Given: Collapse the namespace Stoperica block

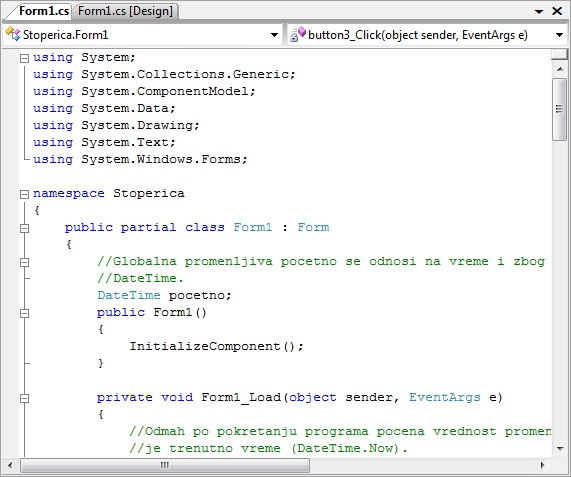Looking at the screenshot, I should point(24,194).
